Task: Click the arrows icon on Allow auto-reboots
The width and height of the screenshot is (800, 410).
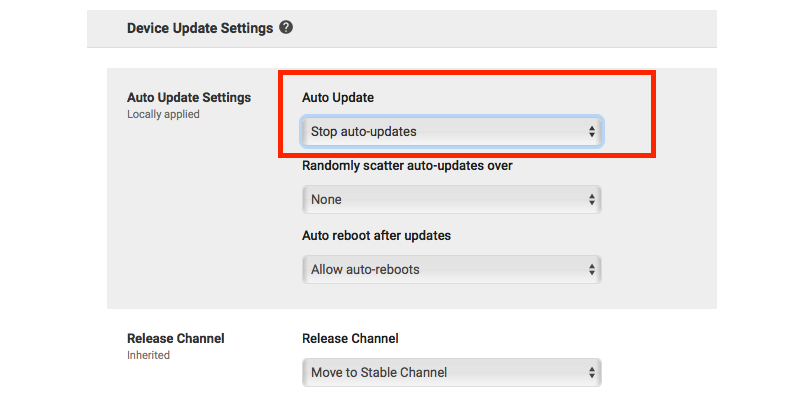Action: [591, 269]
